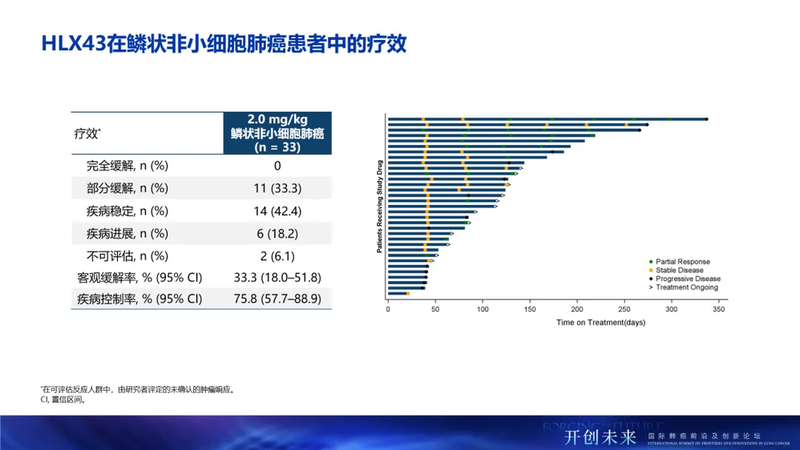Click the 不可评估 value 2 (6.1)
Image resolution: width=800 pixels, height=450 pixels.
[277, 255]
